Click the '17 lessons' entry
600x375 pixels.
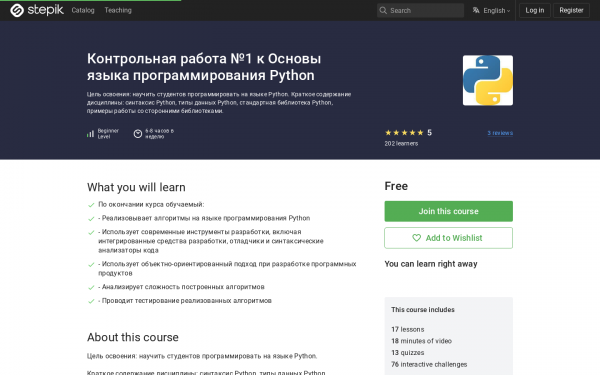(408, 329)
